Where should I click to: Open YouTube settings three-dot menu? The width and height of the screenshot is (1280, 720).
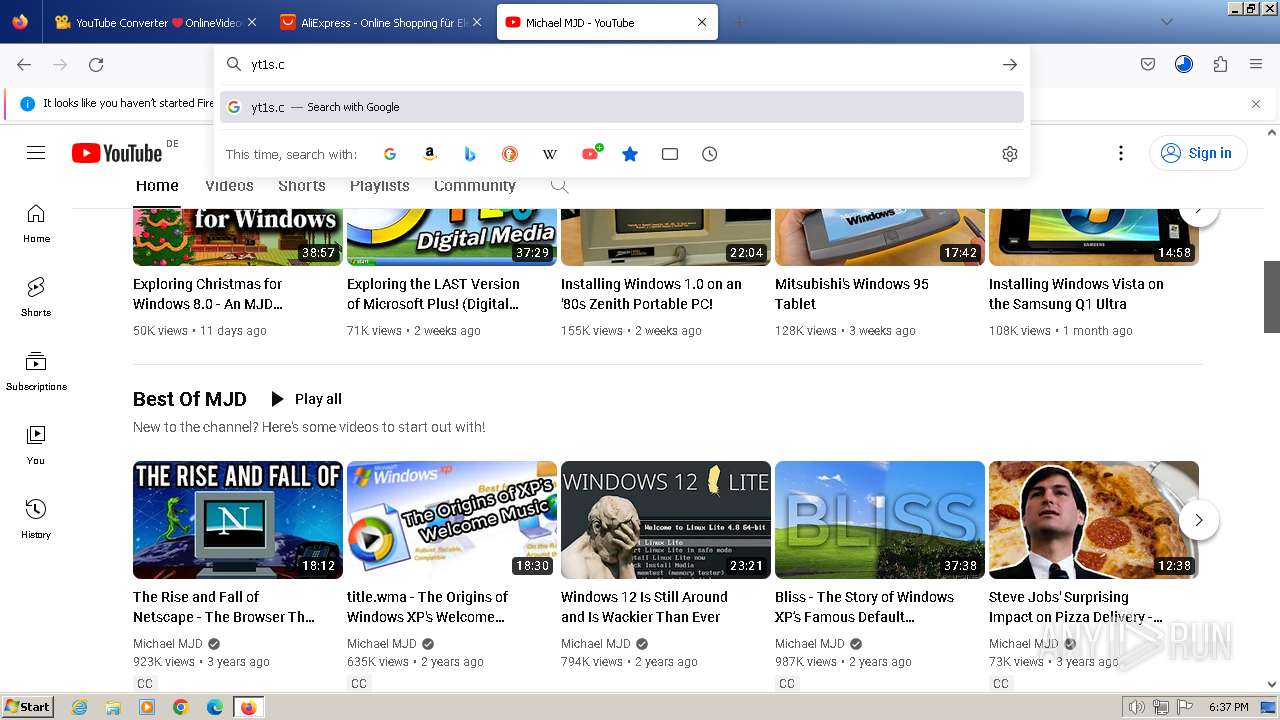[x=1121, y=153]
